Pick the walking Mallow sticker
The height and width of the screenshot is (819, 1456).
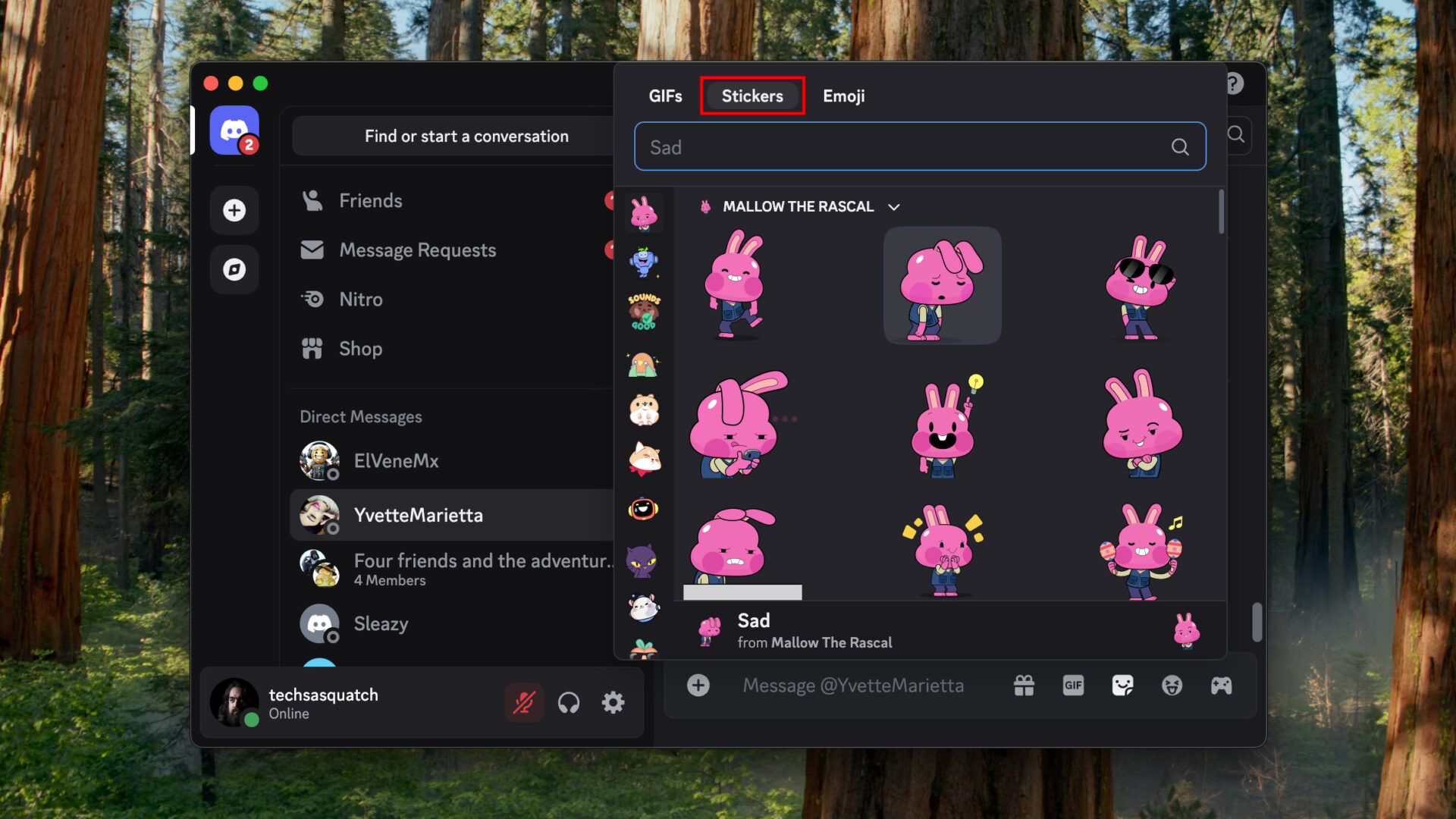pyautogui.click(x=734, y=284)
